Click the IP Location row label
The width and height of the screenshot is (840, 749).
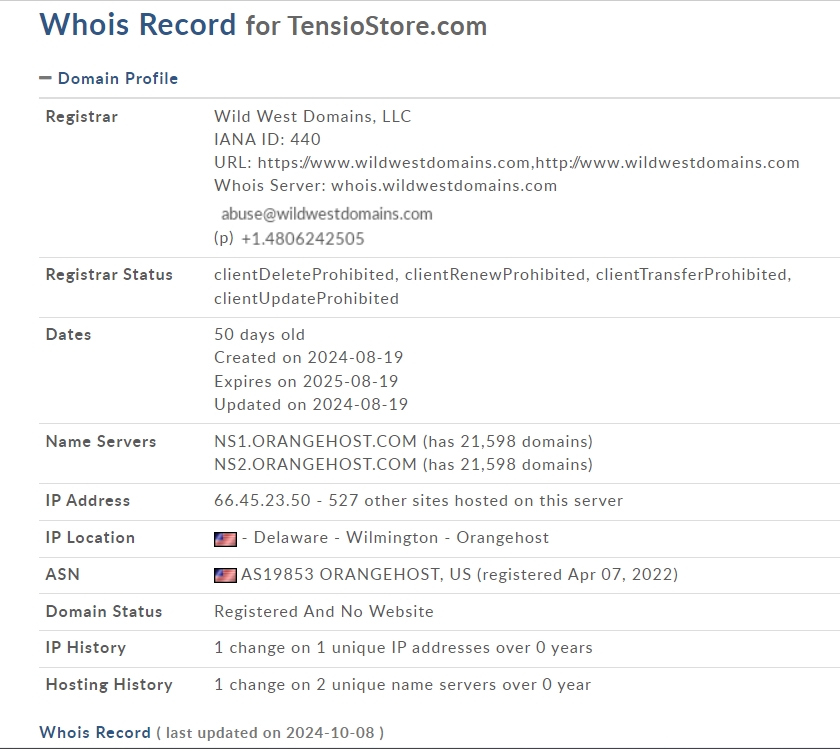(x=90, y=537)
